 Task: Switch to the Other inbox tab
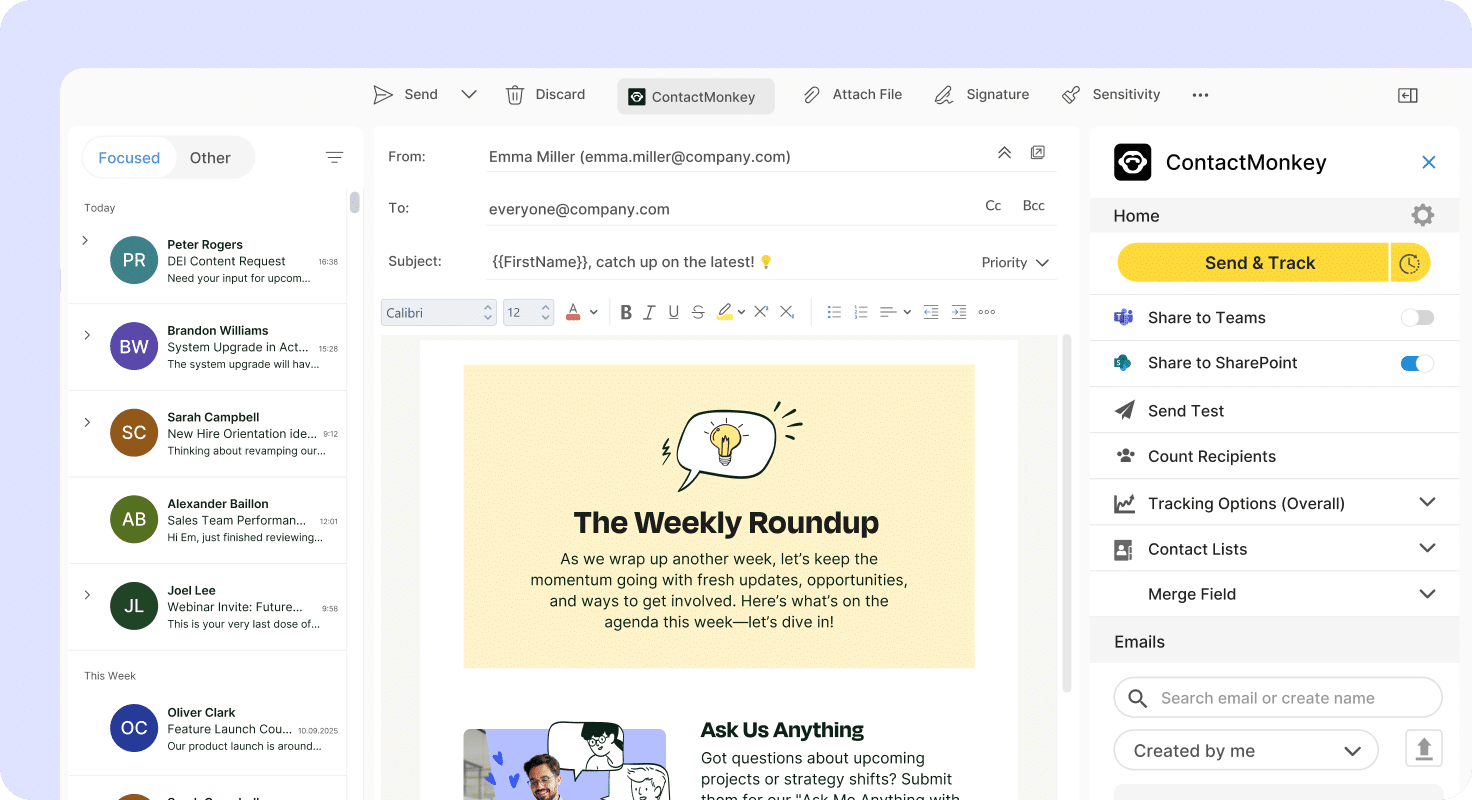point(210,157)
